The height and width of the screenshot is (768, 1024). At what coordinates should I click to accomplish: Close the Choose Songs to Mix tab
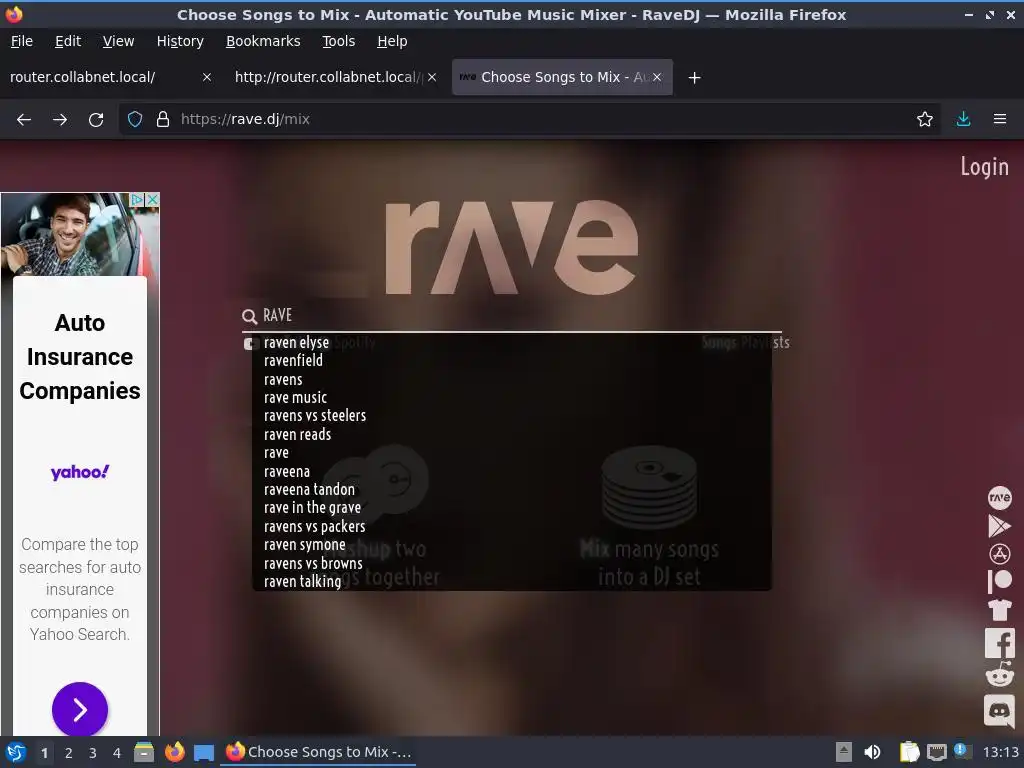[x=657, y=77]
